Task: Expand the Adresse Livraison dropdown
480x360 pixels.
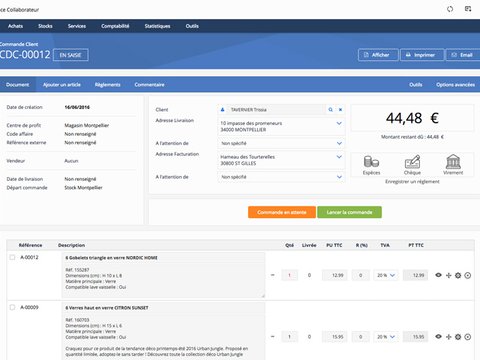Action: (339, 123)
